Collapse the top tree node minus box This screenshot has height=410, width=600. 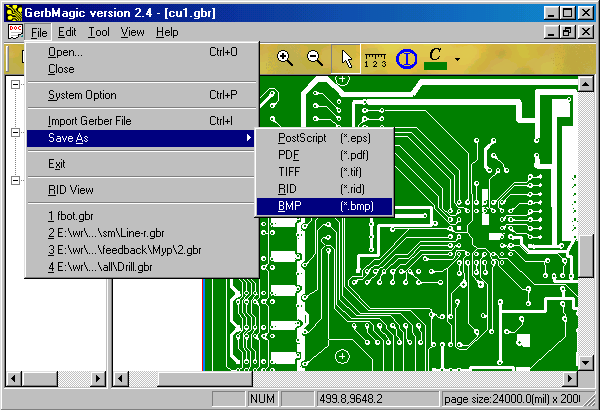(x=15, y=84)
